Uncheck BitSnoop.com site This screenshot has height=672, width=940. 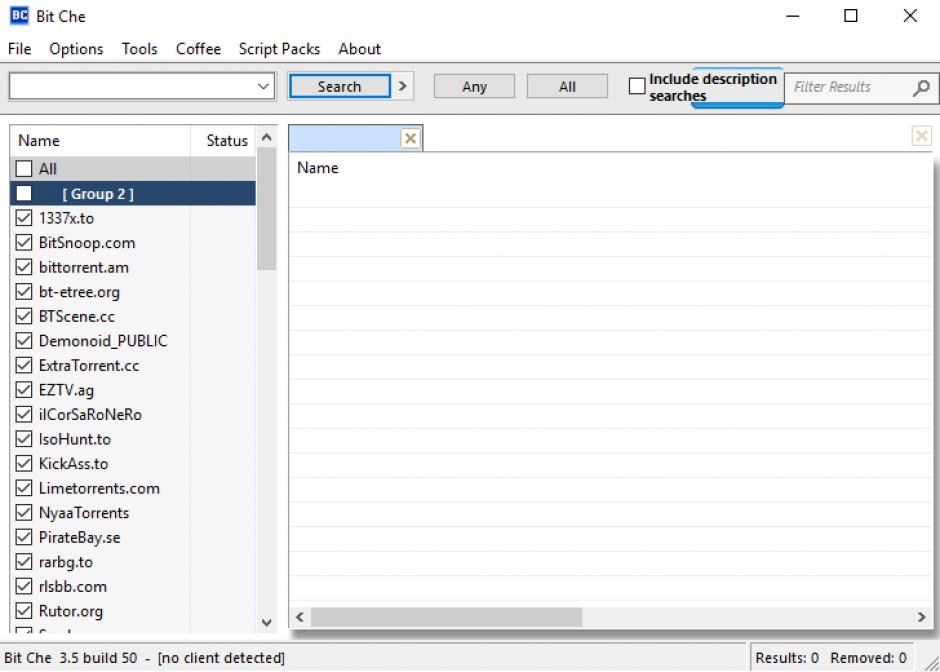point(24,243)
